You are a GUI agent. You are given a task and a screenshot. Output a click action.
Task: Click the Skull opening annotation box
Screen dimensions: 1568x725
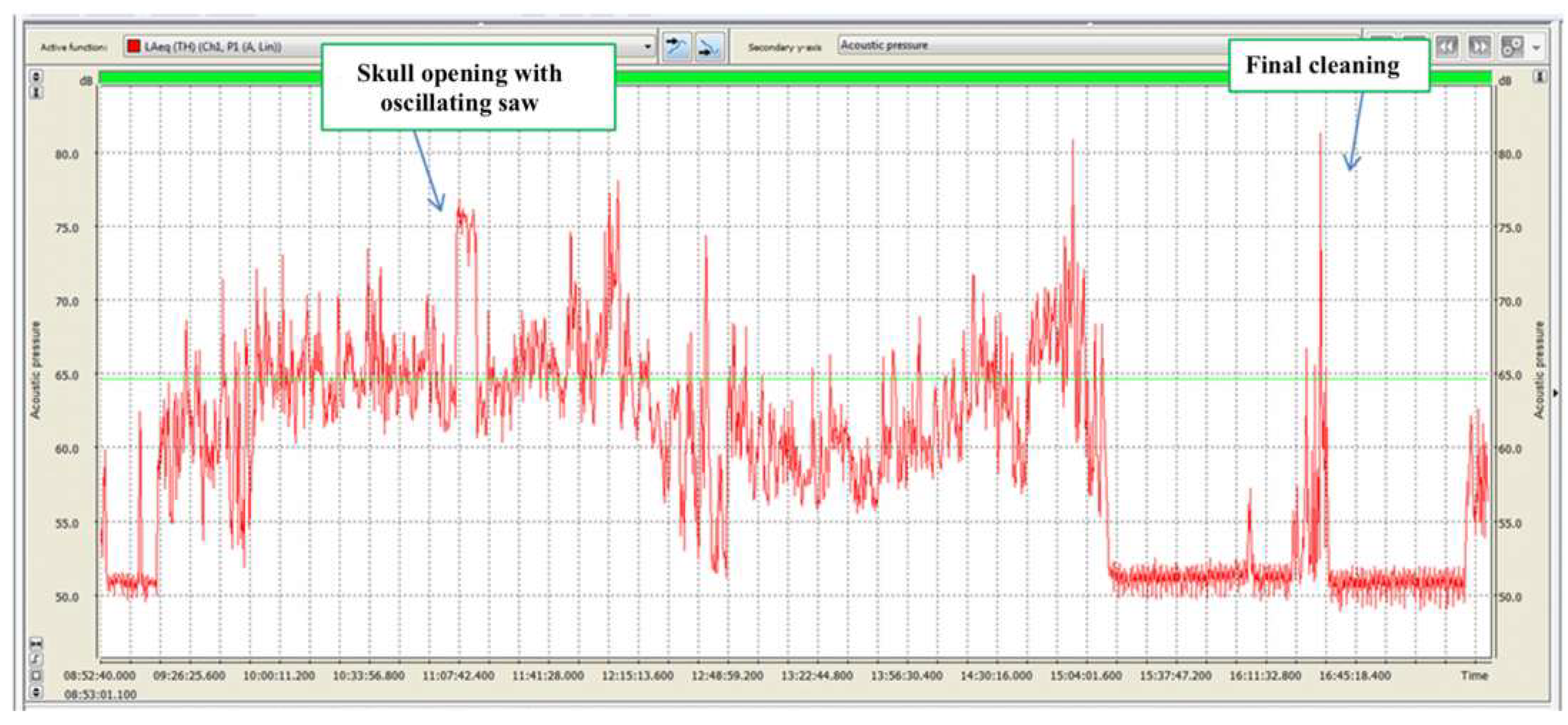click(467, 87)
